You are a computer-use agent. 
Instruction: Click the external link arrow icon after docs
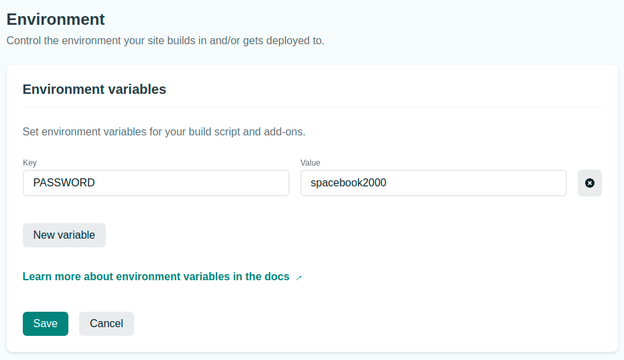point(299,278)
